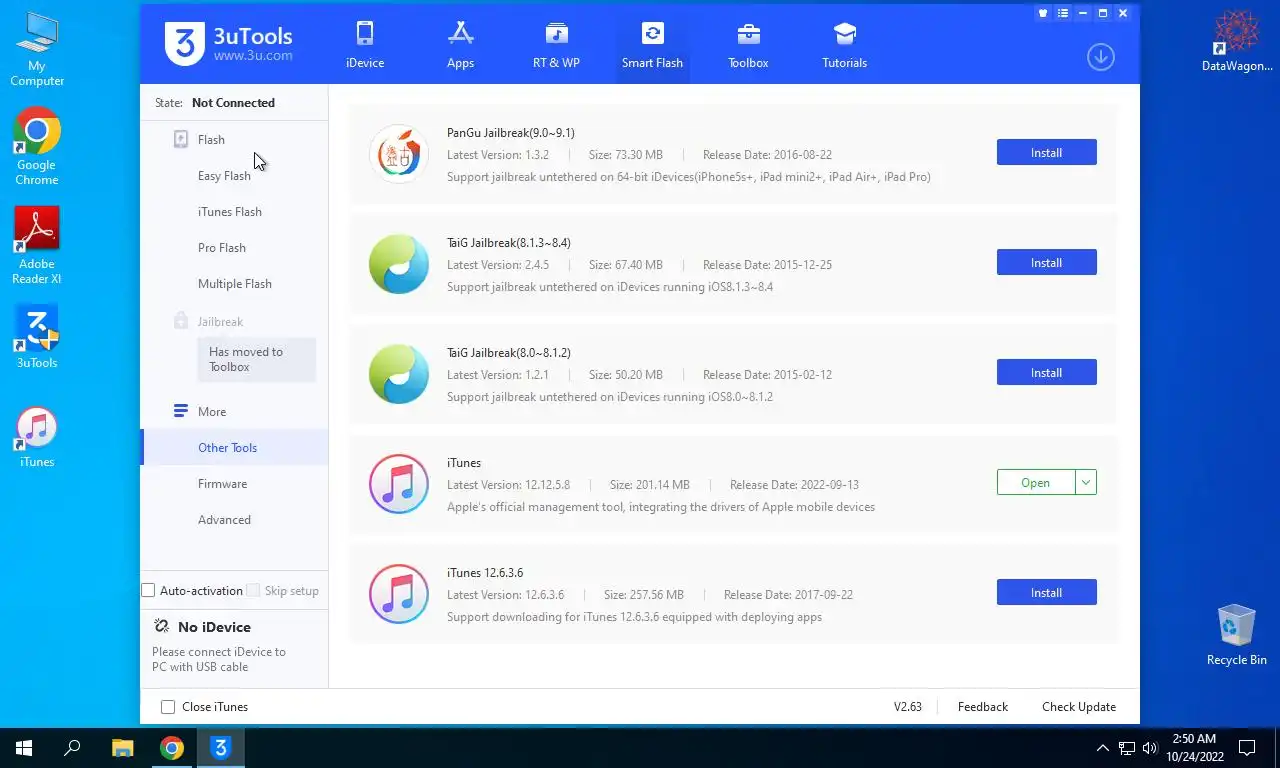
Task: Click the iTunes 12.12.5.8 music icon
Action: [399, 484]
